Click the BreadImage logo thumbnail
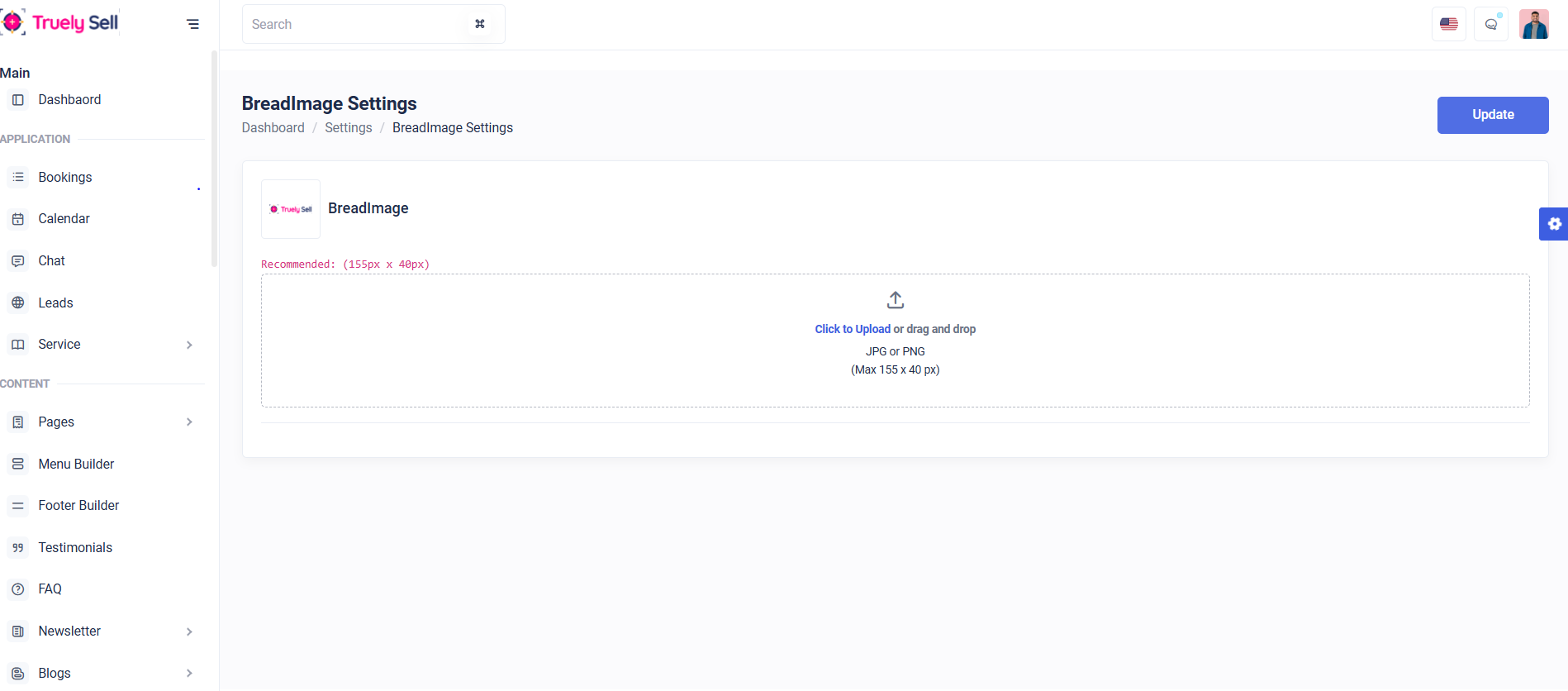Screen dimensions: 1568x691 pos(291,209)
